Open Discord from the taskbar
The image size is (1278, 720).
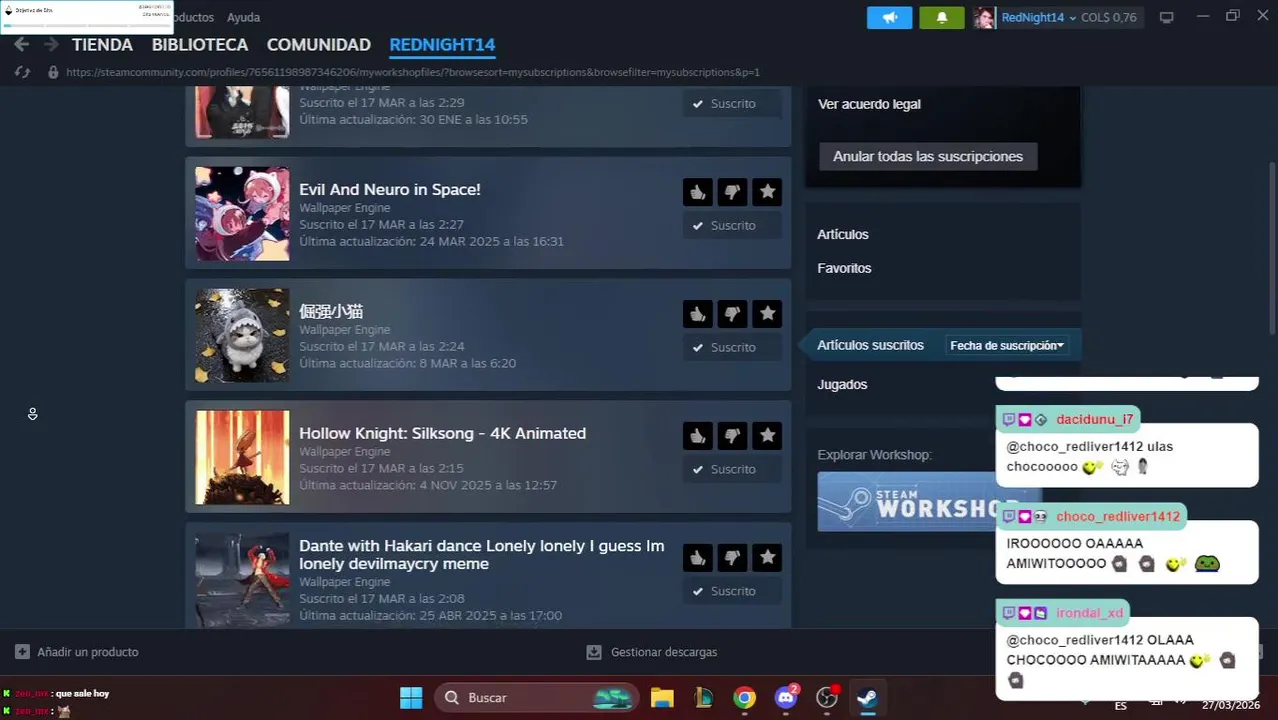tap(786, 697)
